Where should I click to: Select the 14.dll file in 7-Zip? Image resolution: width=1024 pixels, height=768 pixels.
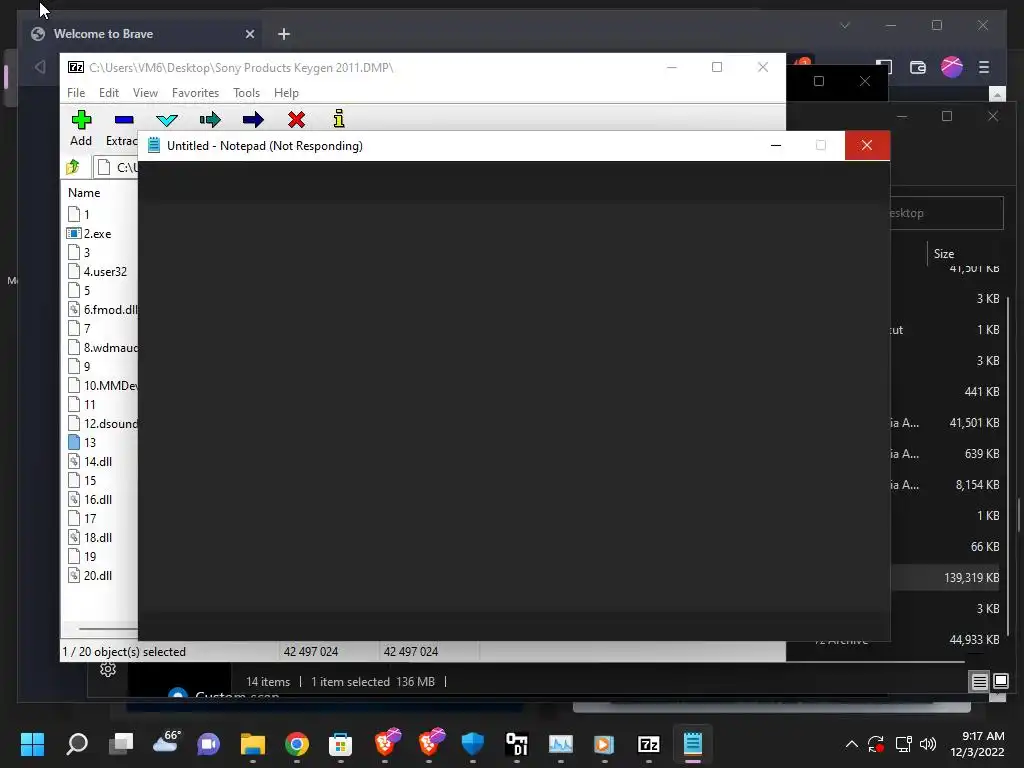click(90, 461)
